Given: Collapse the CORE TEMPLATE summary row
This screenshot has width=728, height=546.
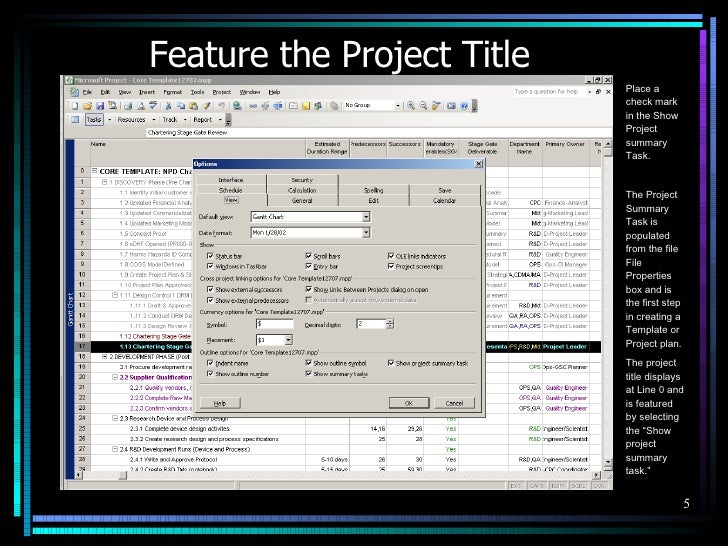Looking at the screenshot, I should click(94, 171).
